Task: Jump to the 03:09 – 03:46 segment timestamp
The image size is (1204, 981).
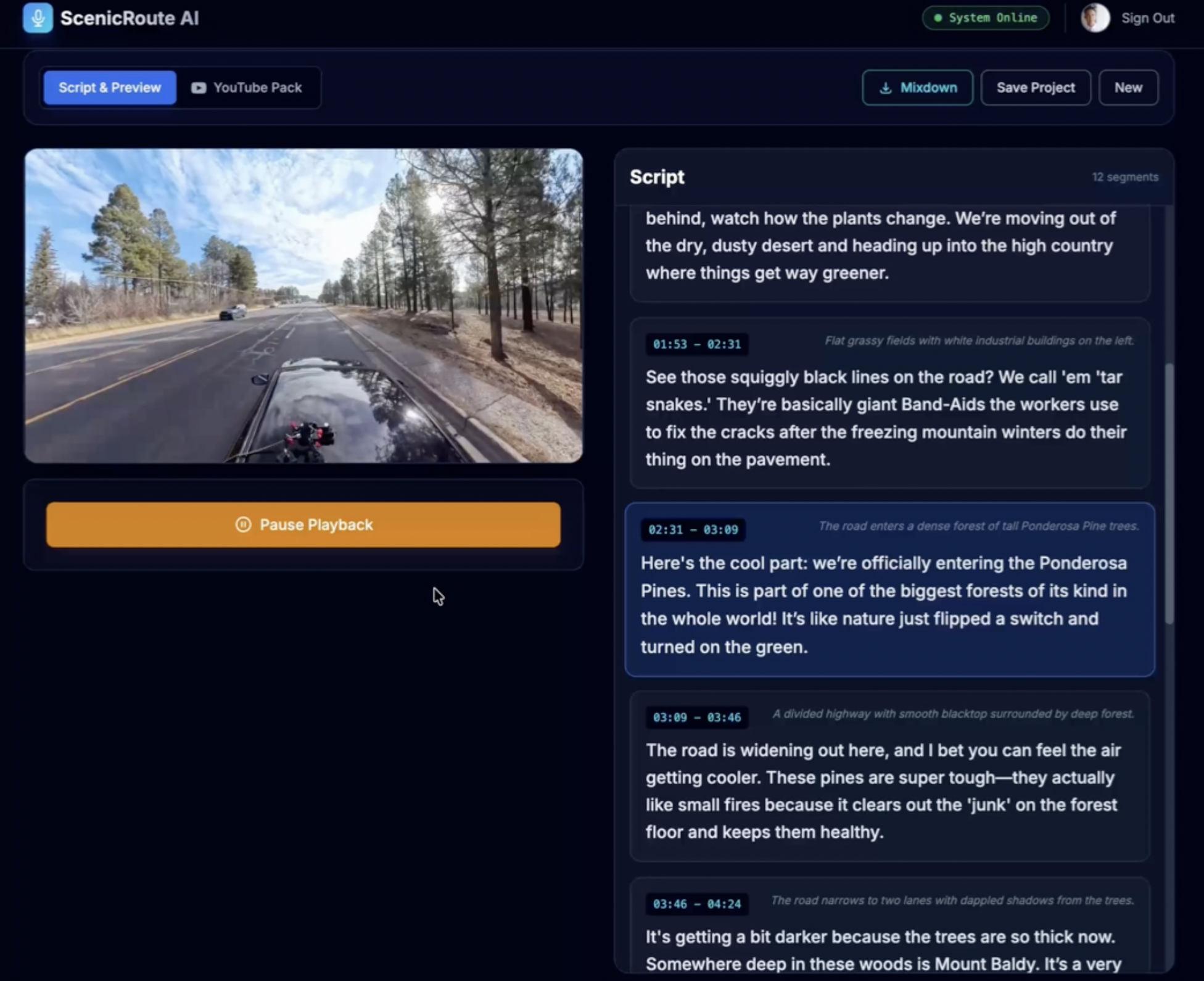Action: [x=696, y=717]
